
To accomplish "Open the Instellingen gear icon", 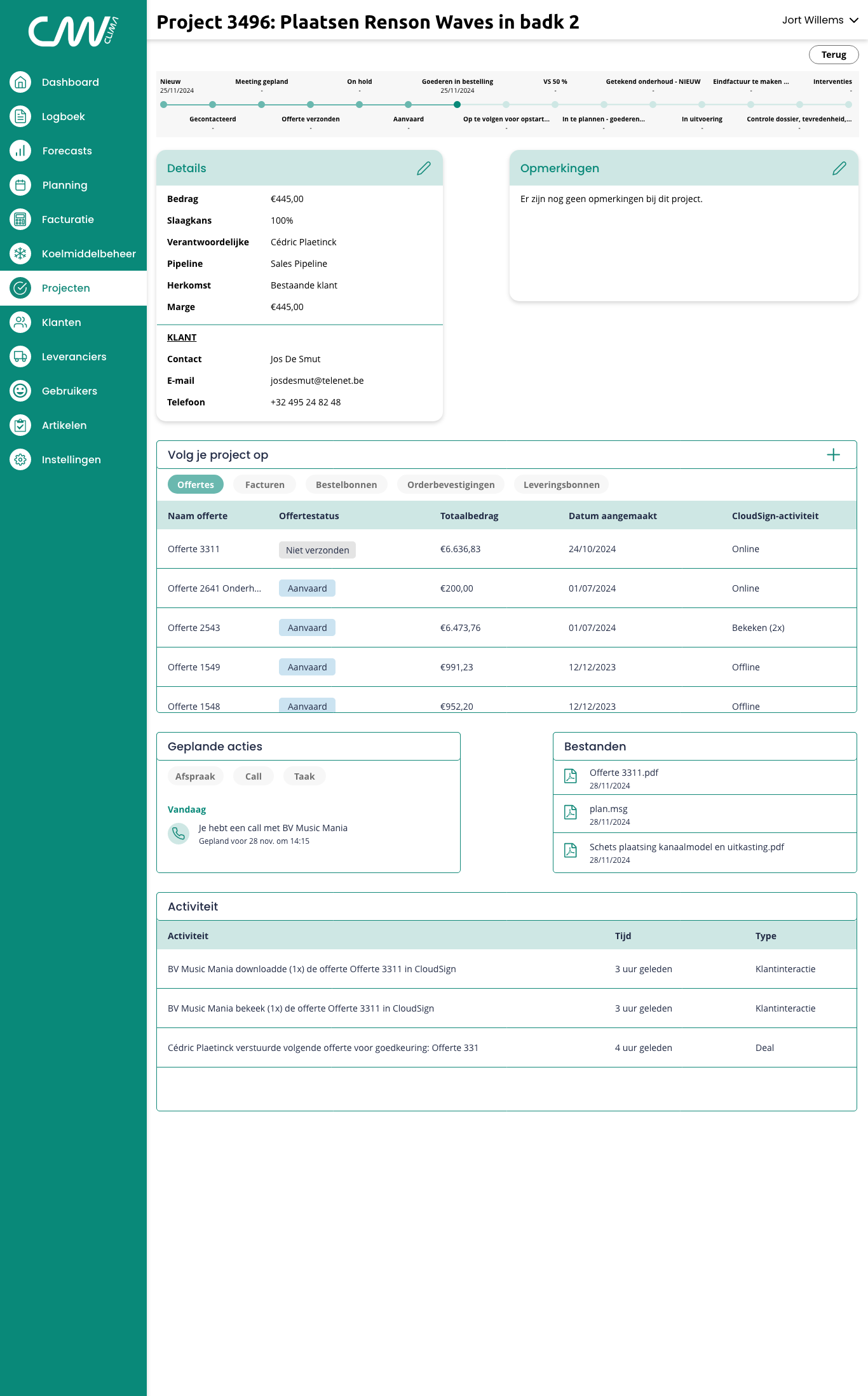I will click(x=20, y=459).
